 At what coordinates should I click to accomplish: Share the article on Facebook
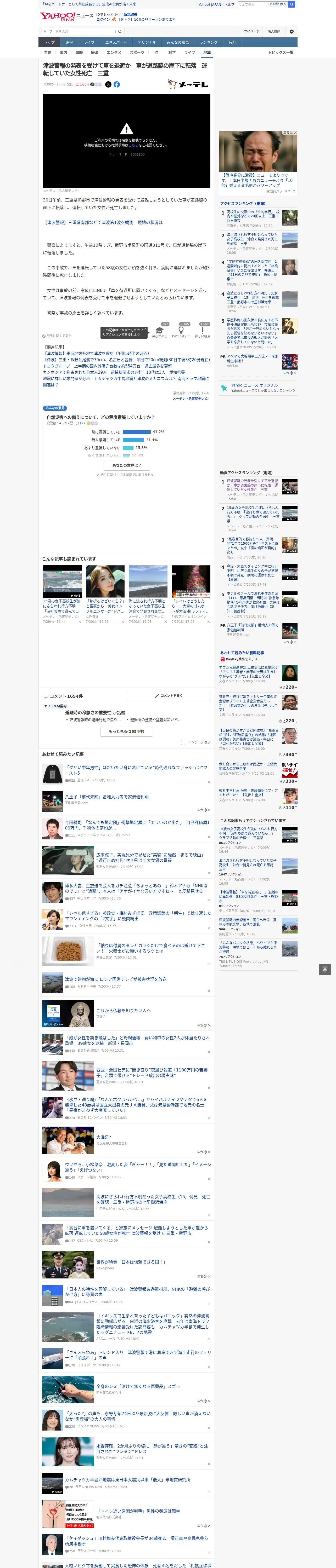116,85
